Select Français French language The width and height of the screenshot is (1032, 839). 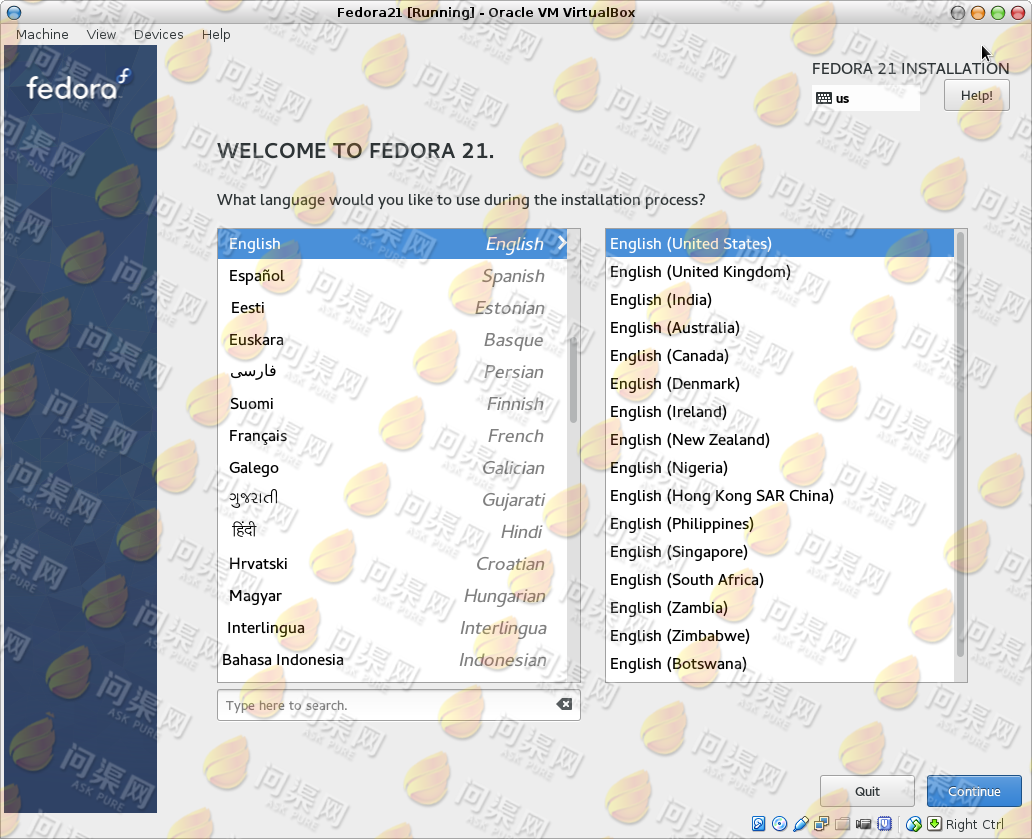pos(392,436)
